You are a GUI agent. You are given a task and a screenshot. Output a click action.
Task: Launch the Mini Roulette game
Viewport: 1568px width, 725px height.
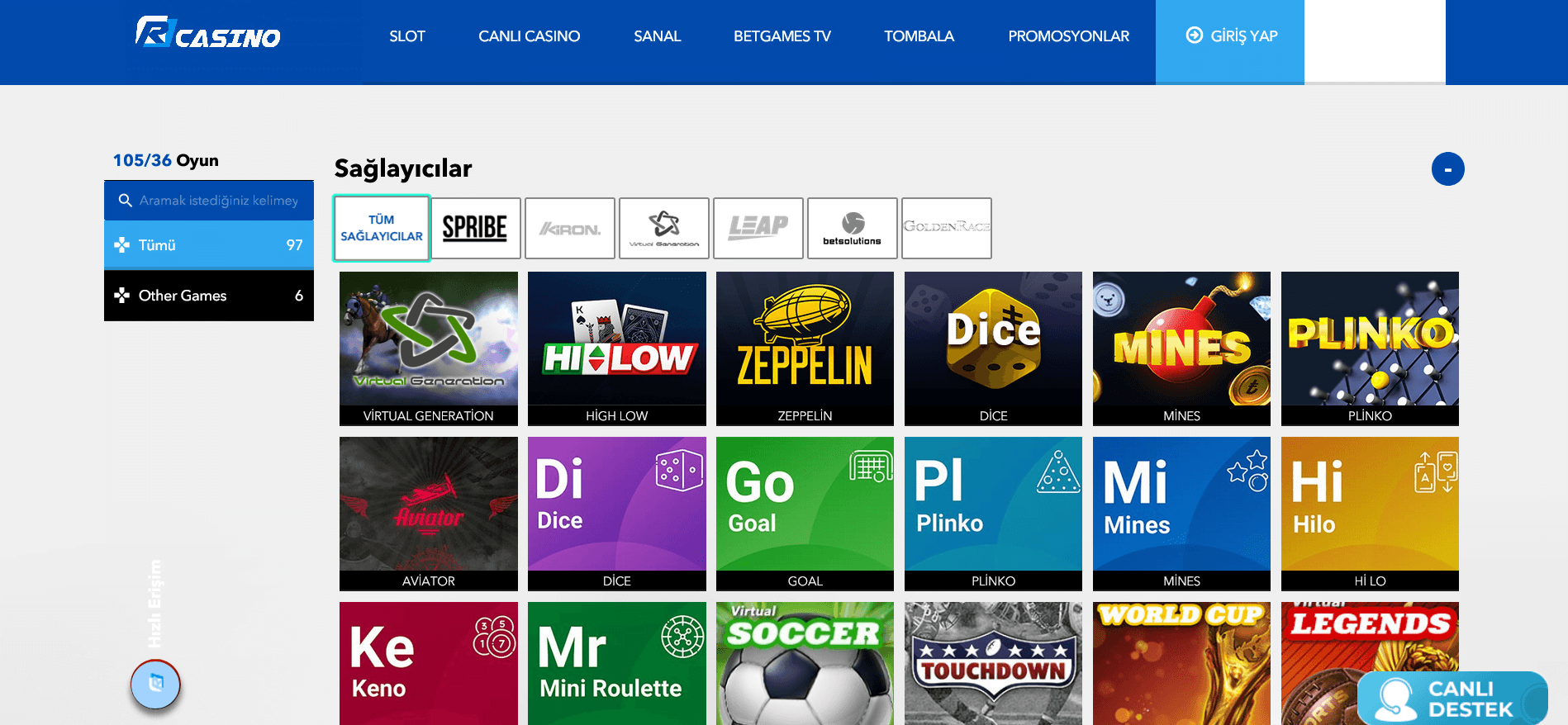617,664
